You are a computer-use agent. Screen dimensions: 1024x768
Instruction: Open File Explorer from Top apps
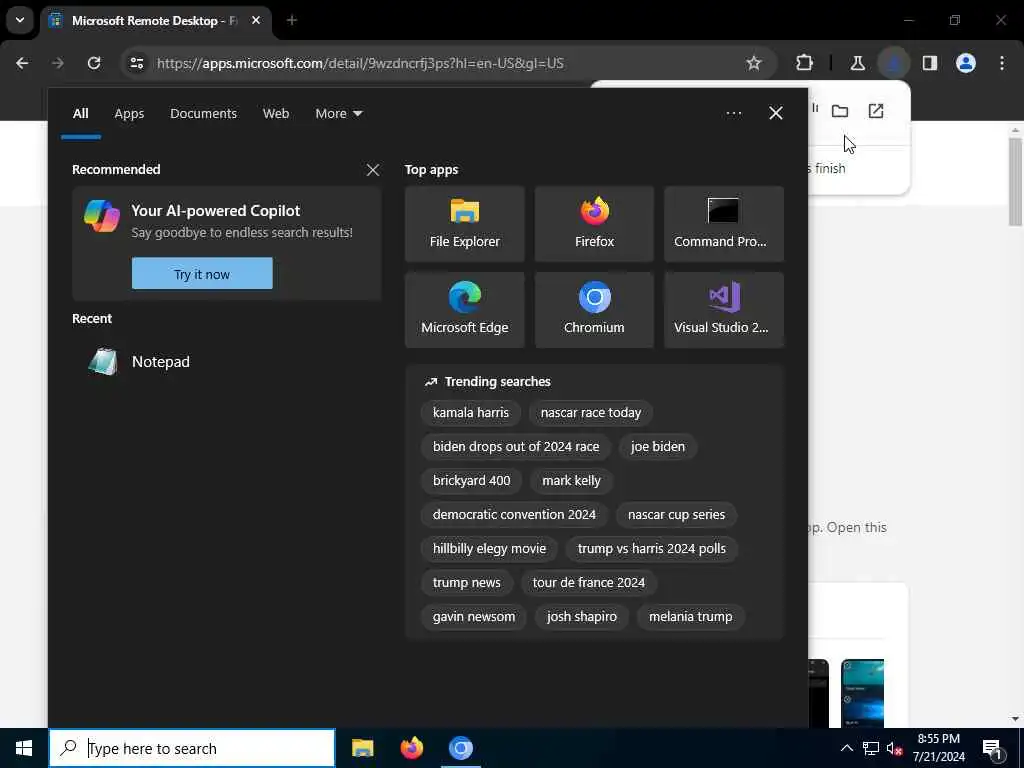click(464, 224)
